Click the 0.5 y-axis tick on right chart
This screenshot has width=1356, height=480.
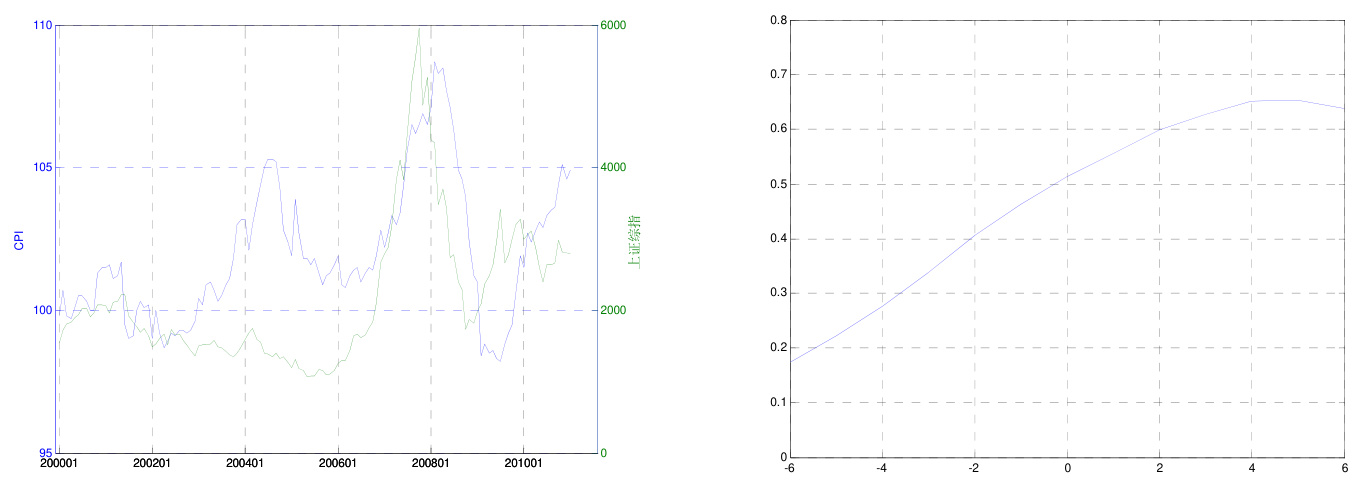[777, 184]
